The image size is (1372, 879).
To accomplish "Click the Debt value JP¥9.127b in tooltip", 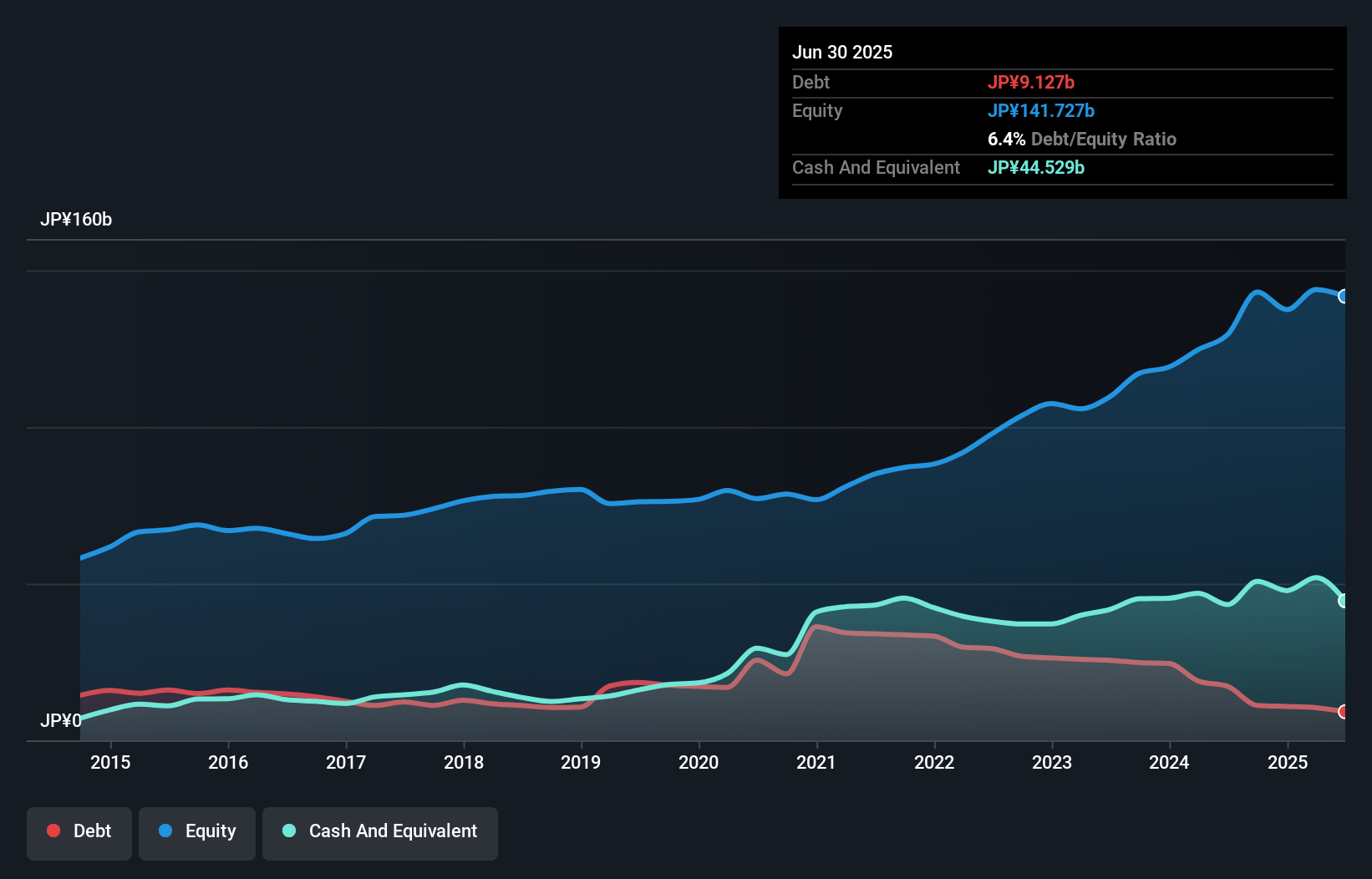I will click(1031, 83).
